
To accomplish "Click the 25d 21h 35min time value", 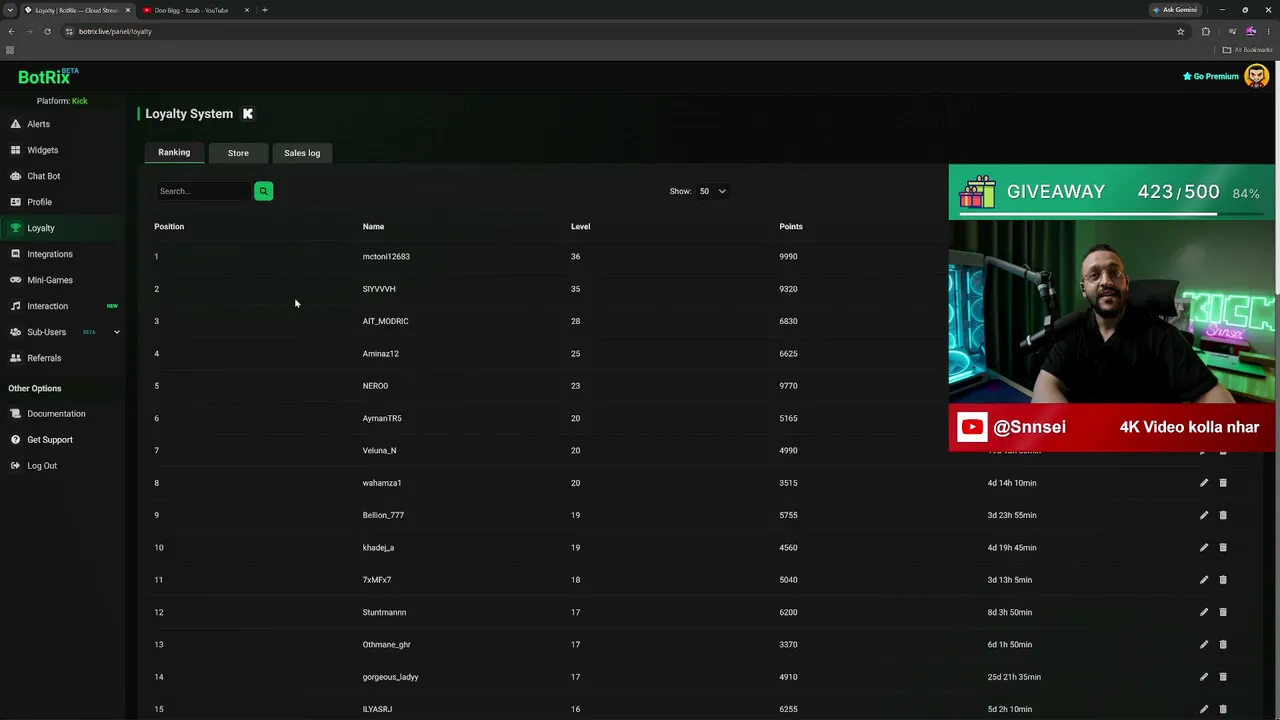I will point(1014,677).
